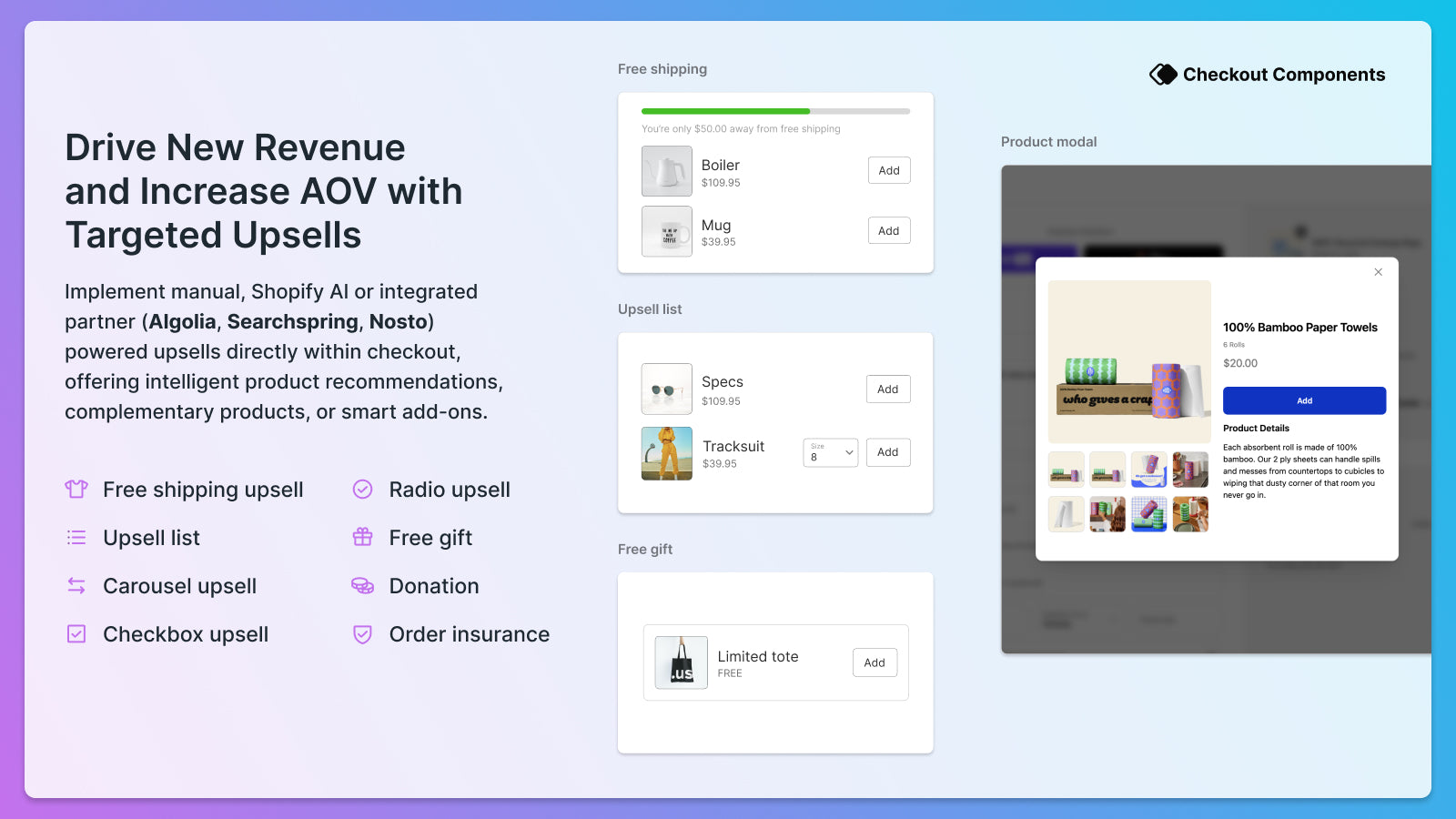Click the 'Donation' label
The height and width of the screenshot is (819, 1456).
434,586
